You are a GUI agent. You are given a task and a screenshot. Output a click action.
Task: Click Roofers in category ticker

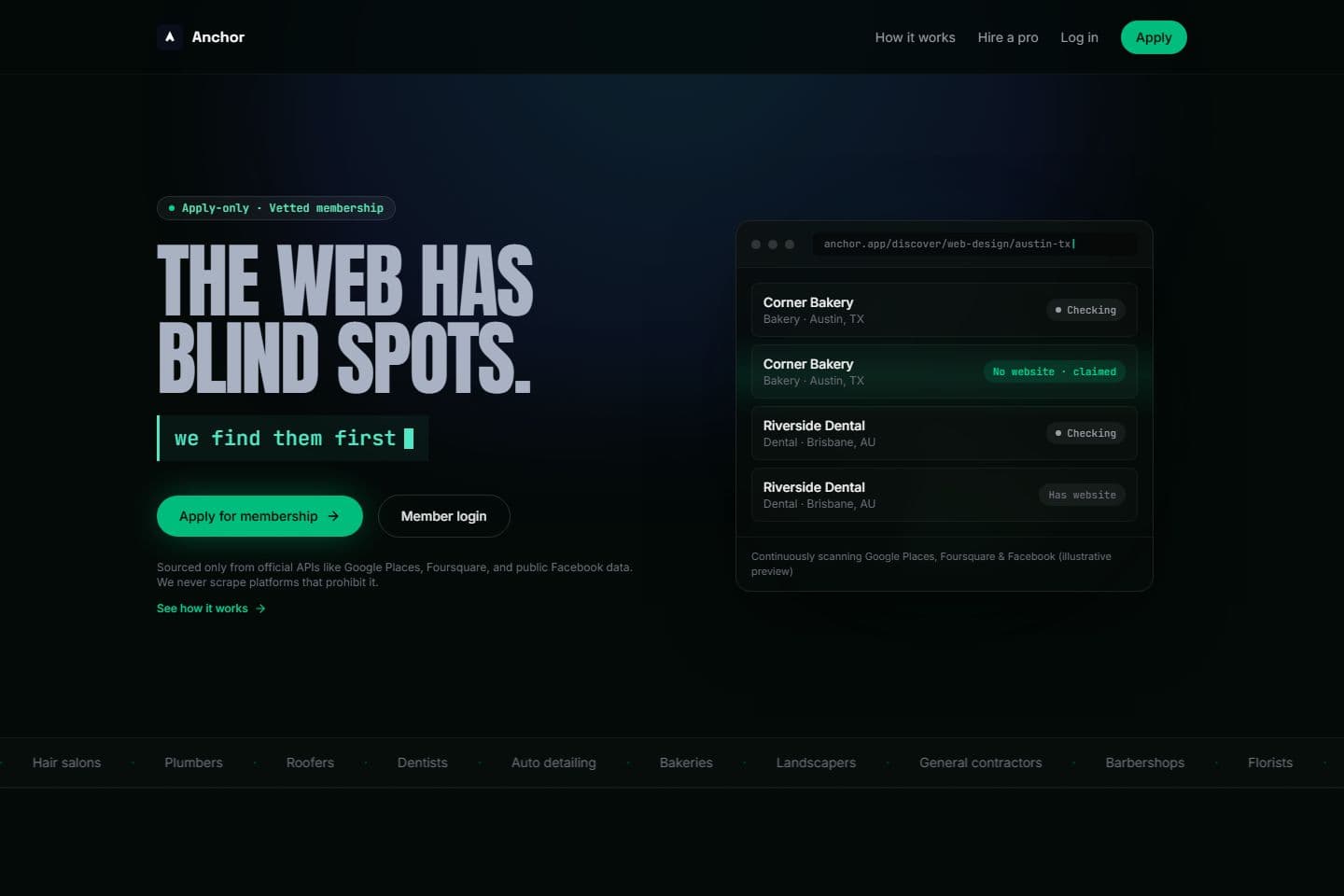310,763
